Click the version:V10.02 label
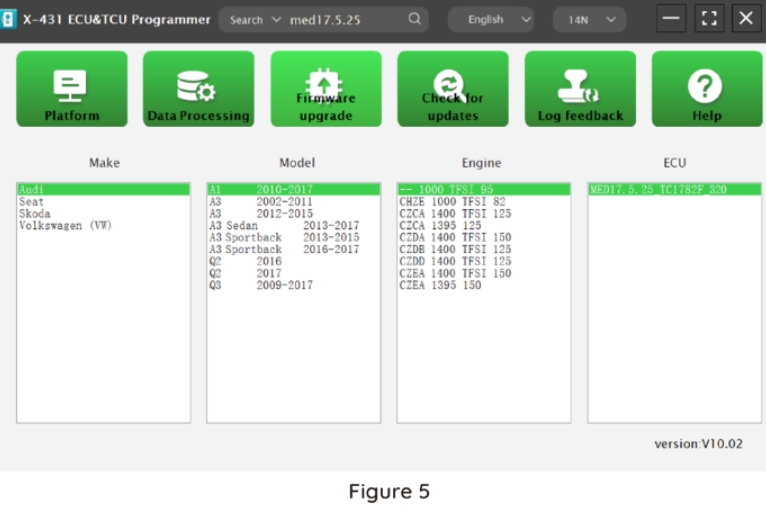 pyautogui.click(x=699, y=444)
